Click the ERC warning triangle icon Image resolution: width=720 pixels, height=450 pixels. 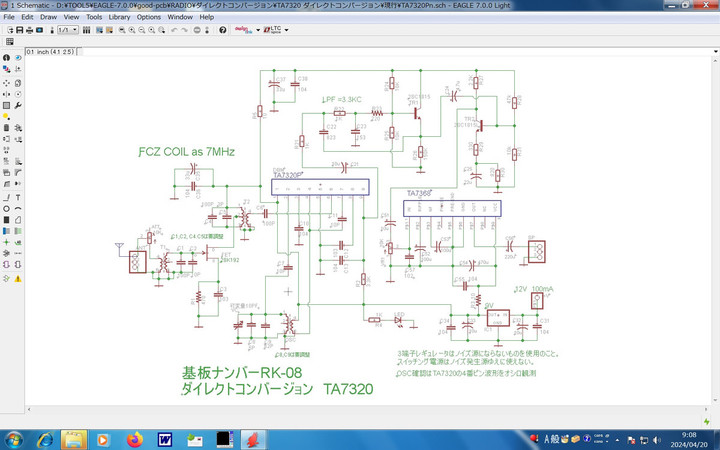pyautogui.click(x=18, y=278)
